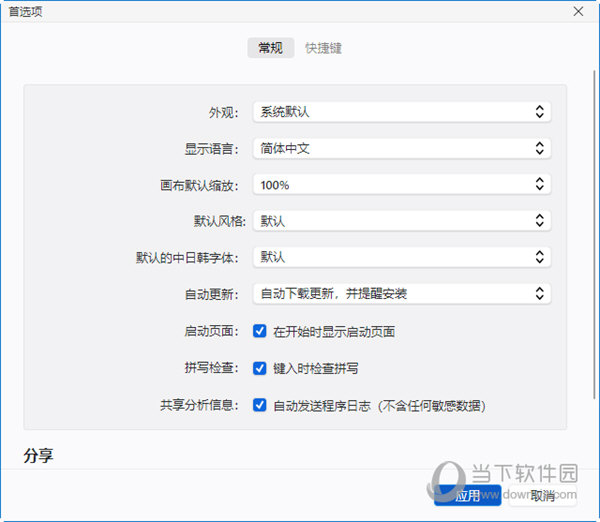This screenshot has width=600, height=522.
Task: Click the 默认风格 label
Action: (220, 221)
